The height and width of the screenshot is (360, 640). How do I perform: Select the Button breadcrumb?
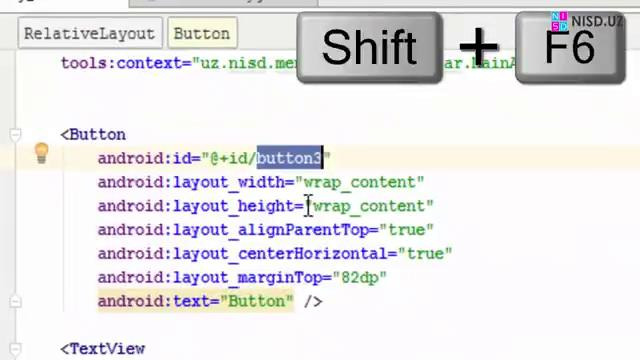pos(202,33)
